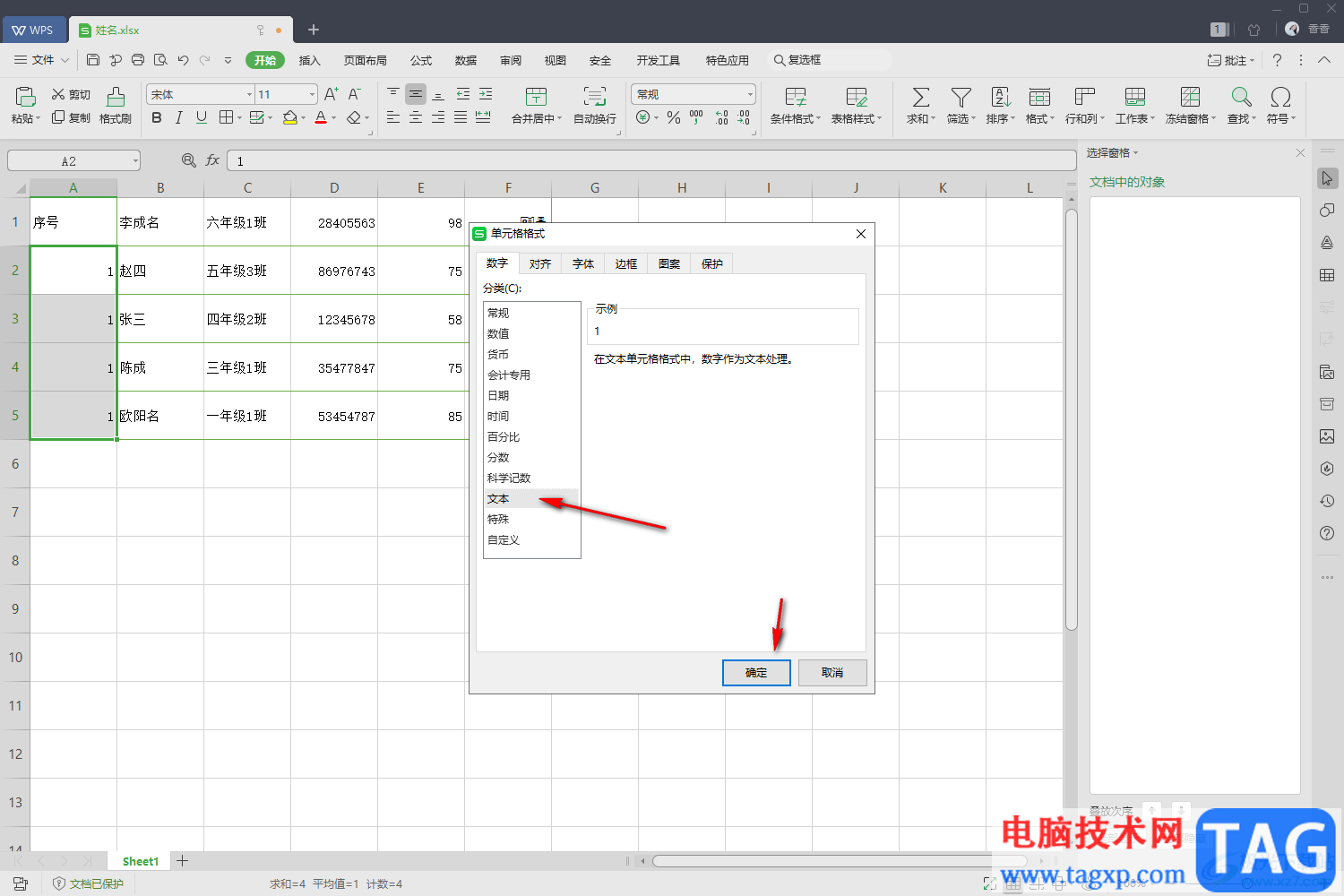The height and width of the screenshot is (896, 1344).
Task: Click cell containing 欧阳名
Action: tap(160, 416)
